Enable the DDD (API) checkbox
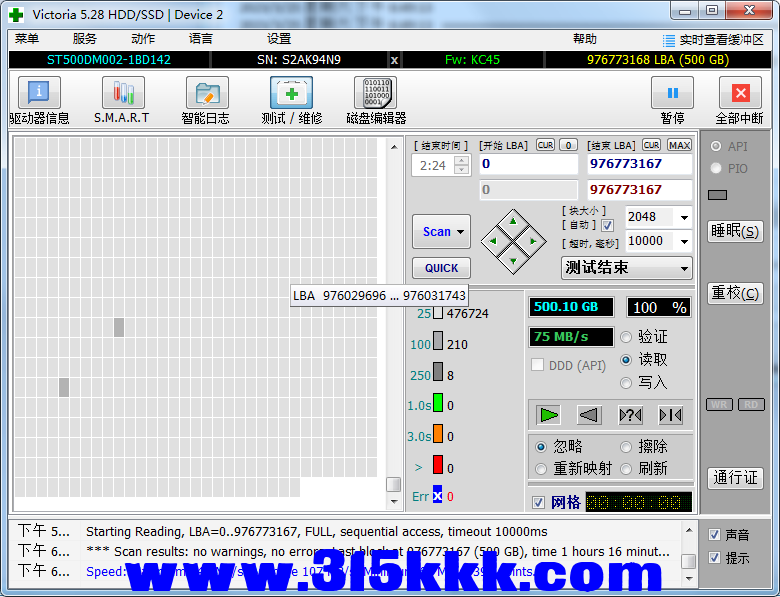The height and width of the screenshot is (597, 780). (x=537, y=365)
